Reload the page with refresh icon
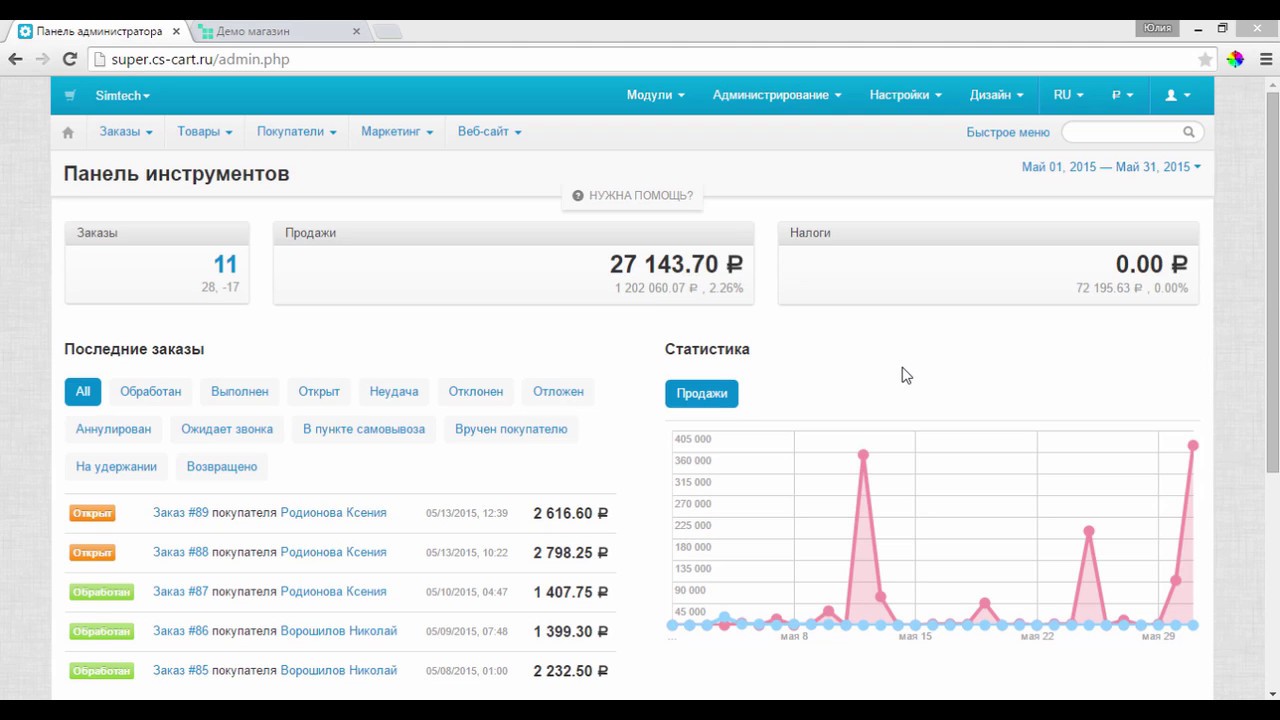The image size is (1280, 720). [70, 59]
